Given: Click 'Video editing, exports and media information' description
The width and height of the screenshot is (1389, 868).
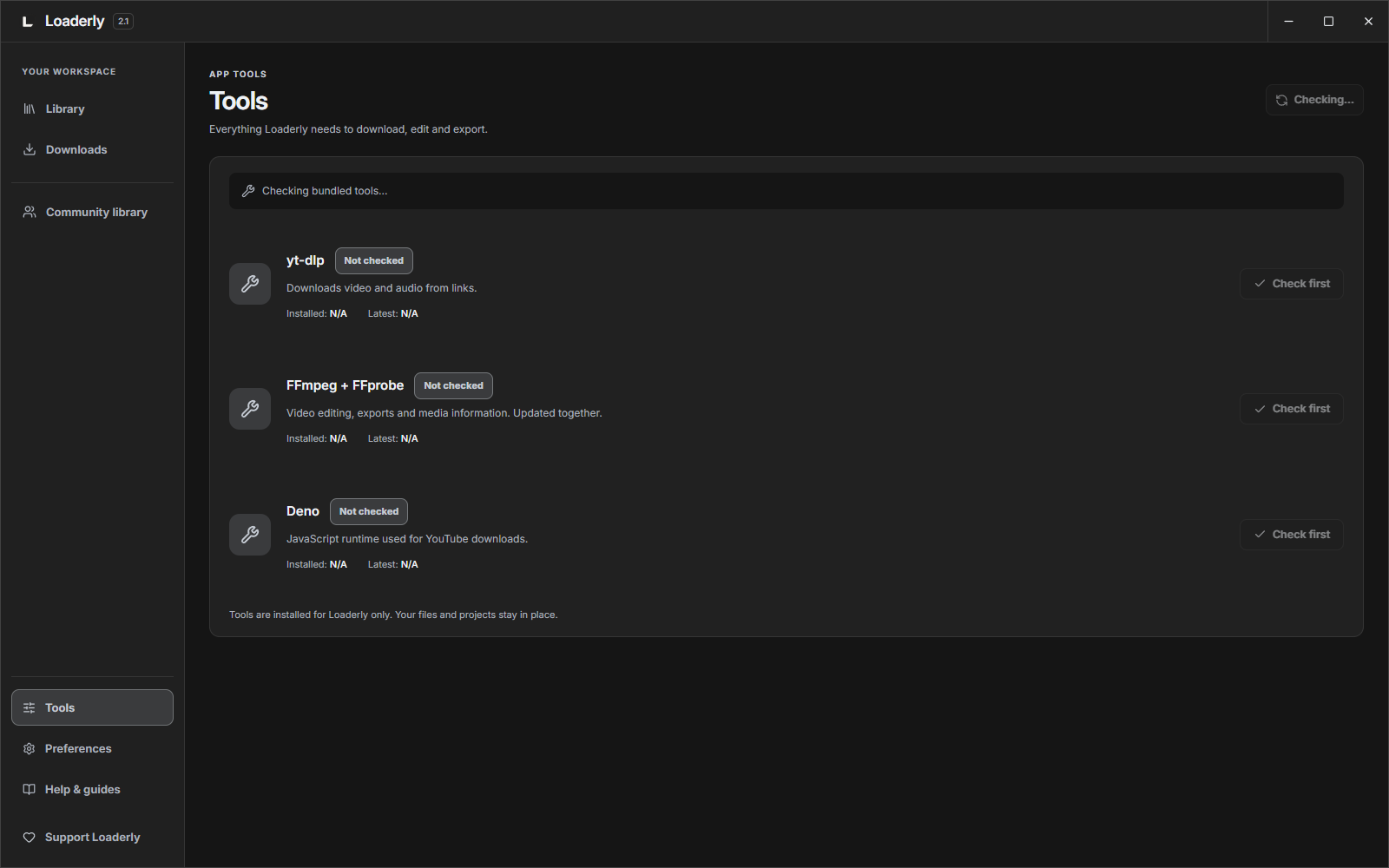Looking at the screenshot, I should (444, 413).
